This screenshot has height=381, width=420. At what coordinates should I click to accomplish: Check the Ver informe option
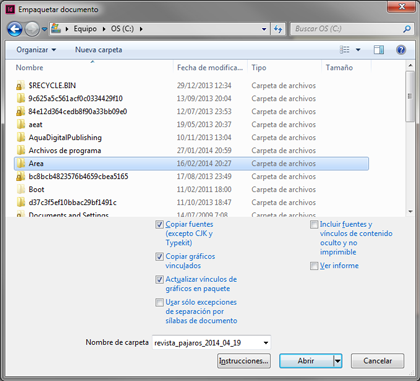click(314, 266)
